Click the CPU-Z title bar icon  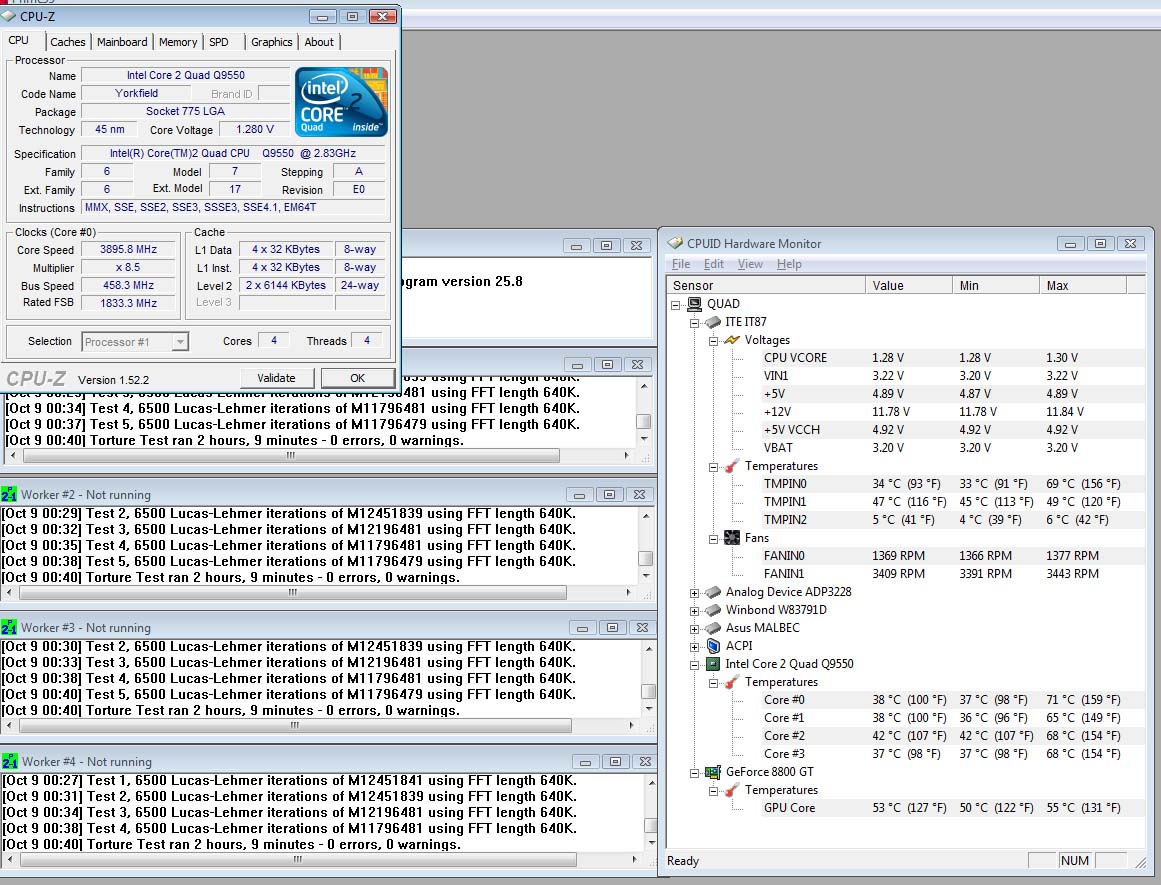8,16
